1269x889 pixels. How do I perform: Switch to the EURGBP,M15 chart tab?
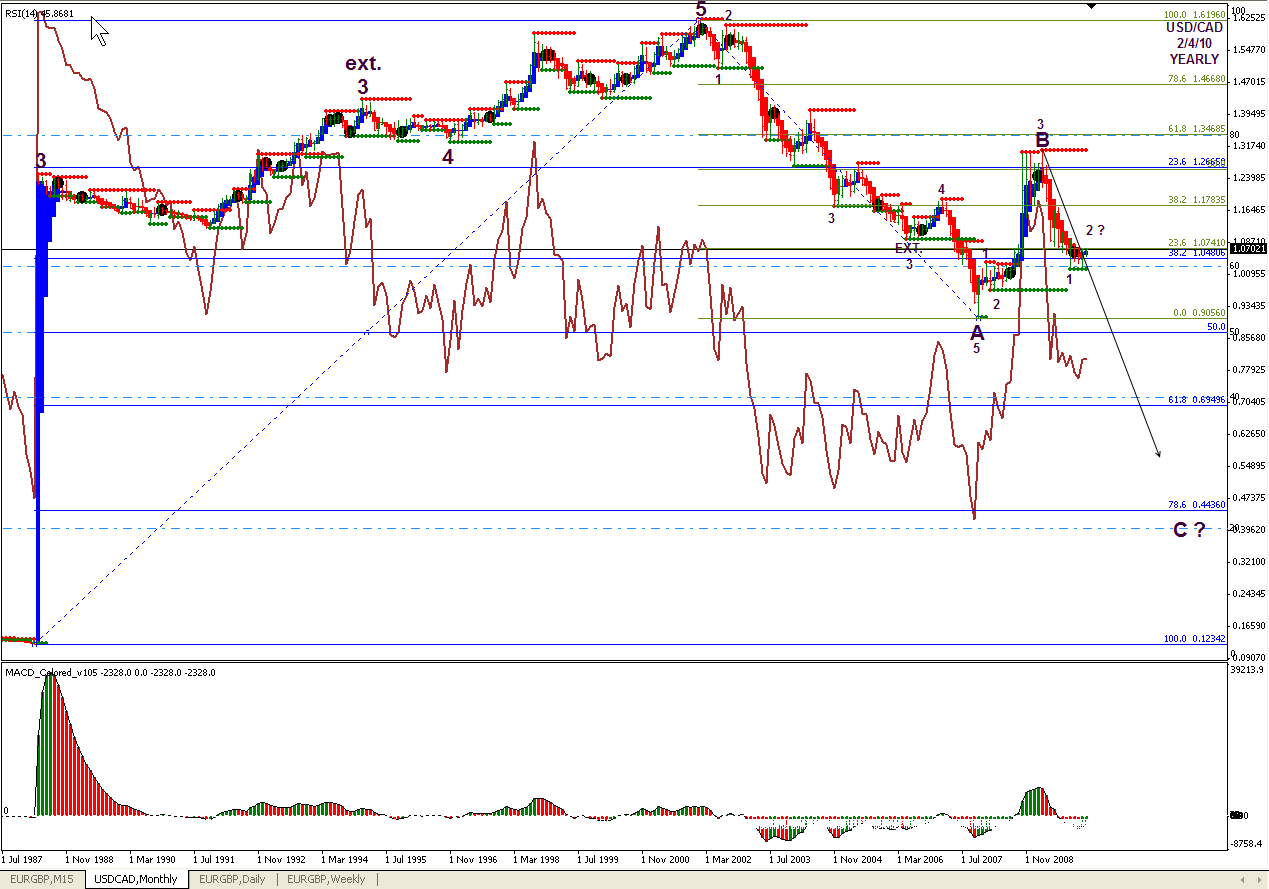[44, 879]
